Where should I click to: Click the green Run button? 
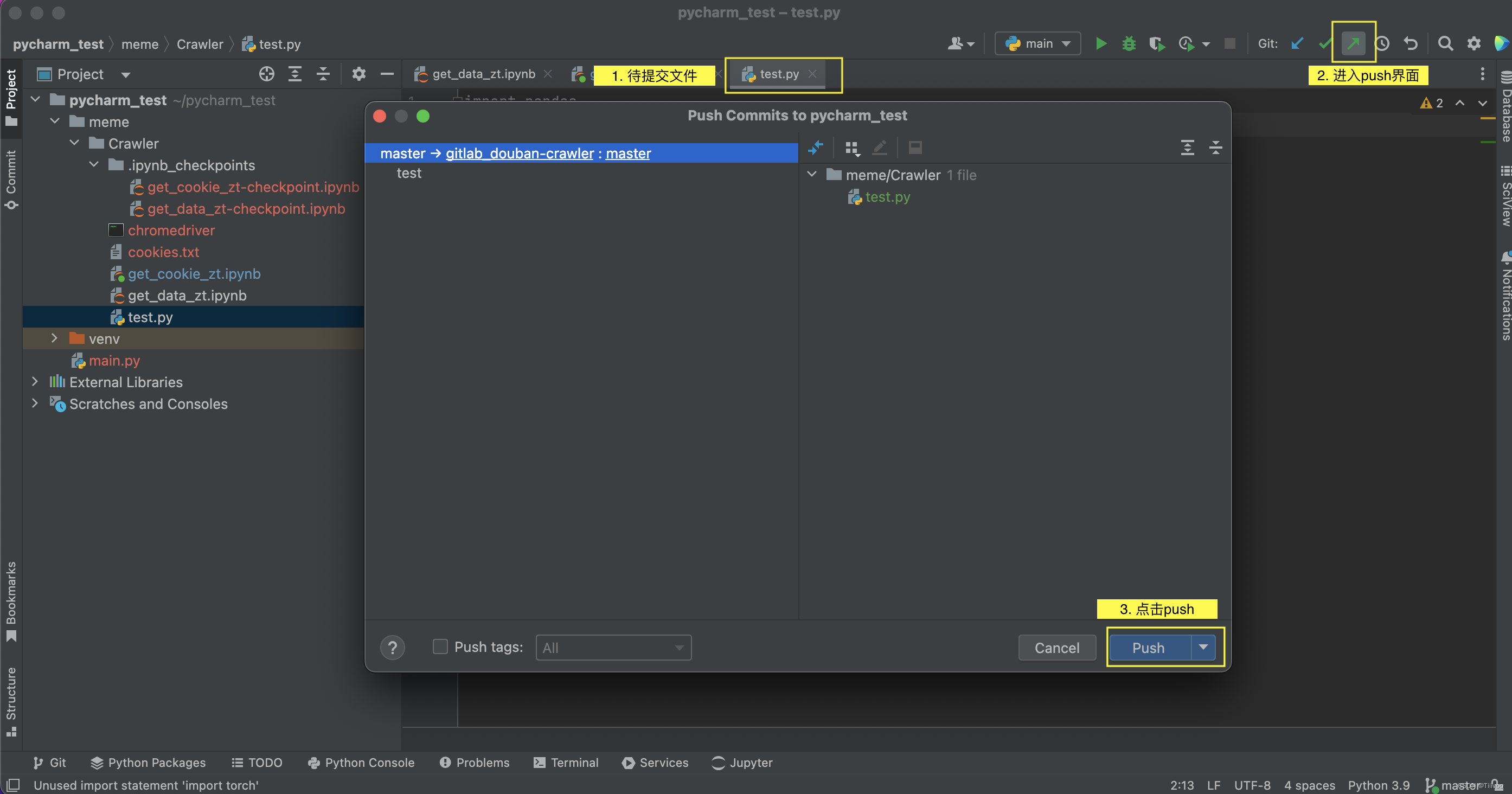[x=1100, y=43]
